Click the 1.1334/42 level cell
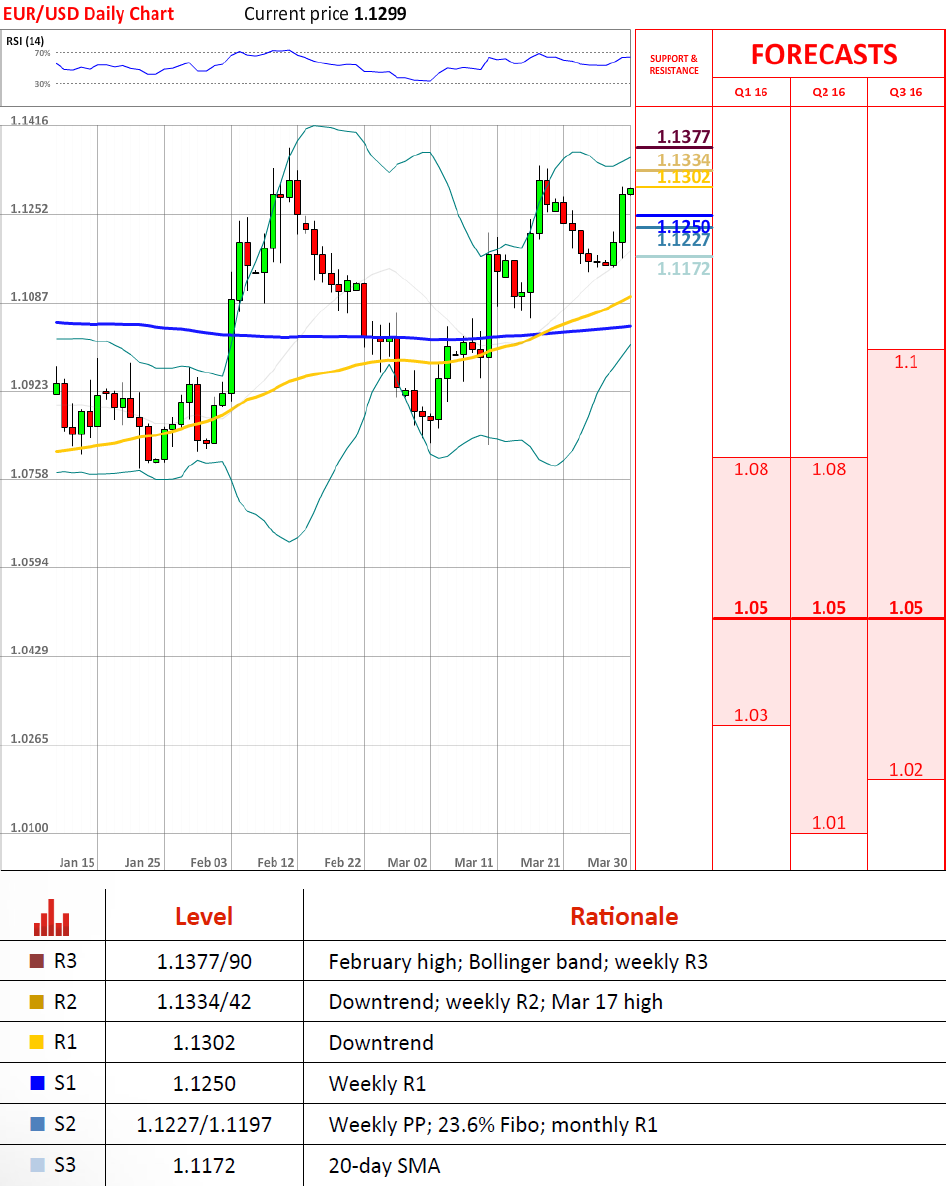Viewport: 950px width, 1186px height. tap(204, 1002)
